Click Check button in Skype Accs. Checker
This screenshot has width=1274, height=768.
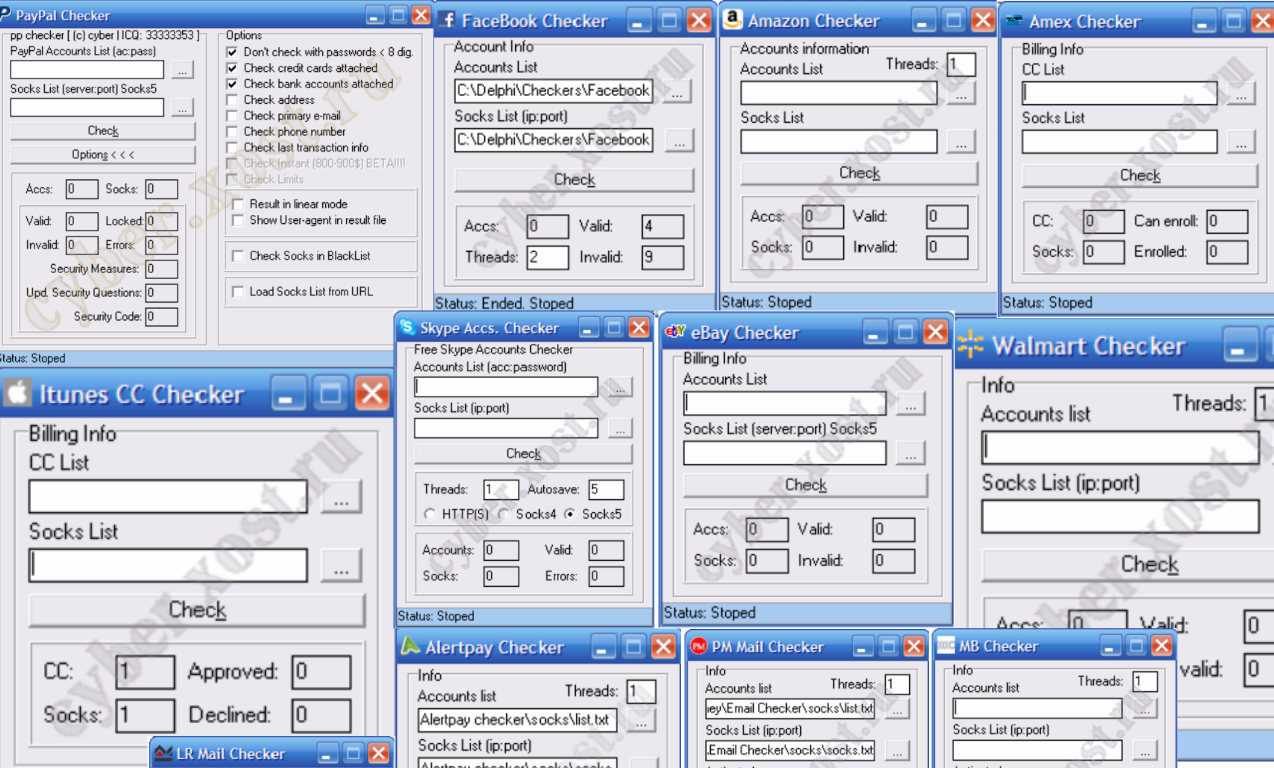pyautogui.click(x=523, y=454)
